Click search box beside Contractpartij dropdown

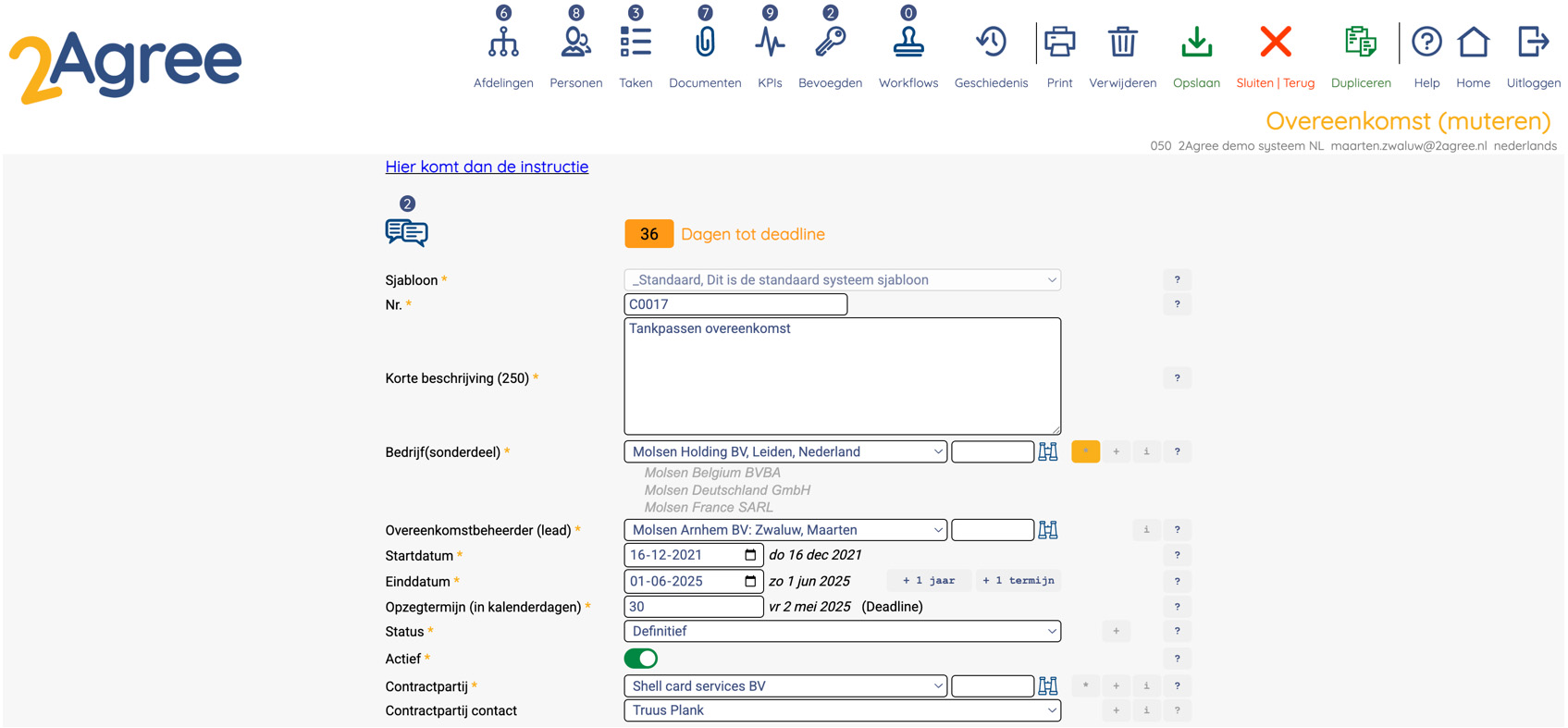[993, 685]
